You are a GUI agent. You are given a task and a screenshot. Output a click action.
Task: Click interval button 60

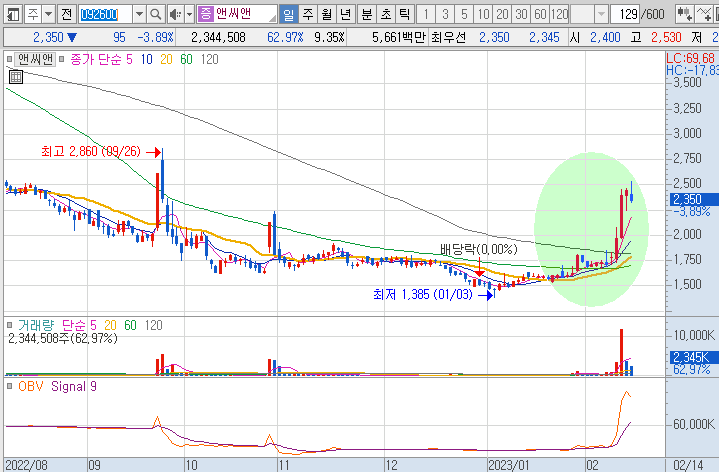click(x=540, y=15)
